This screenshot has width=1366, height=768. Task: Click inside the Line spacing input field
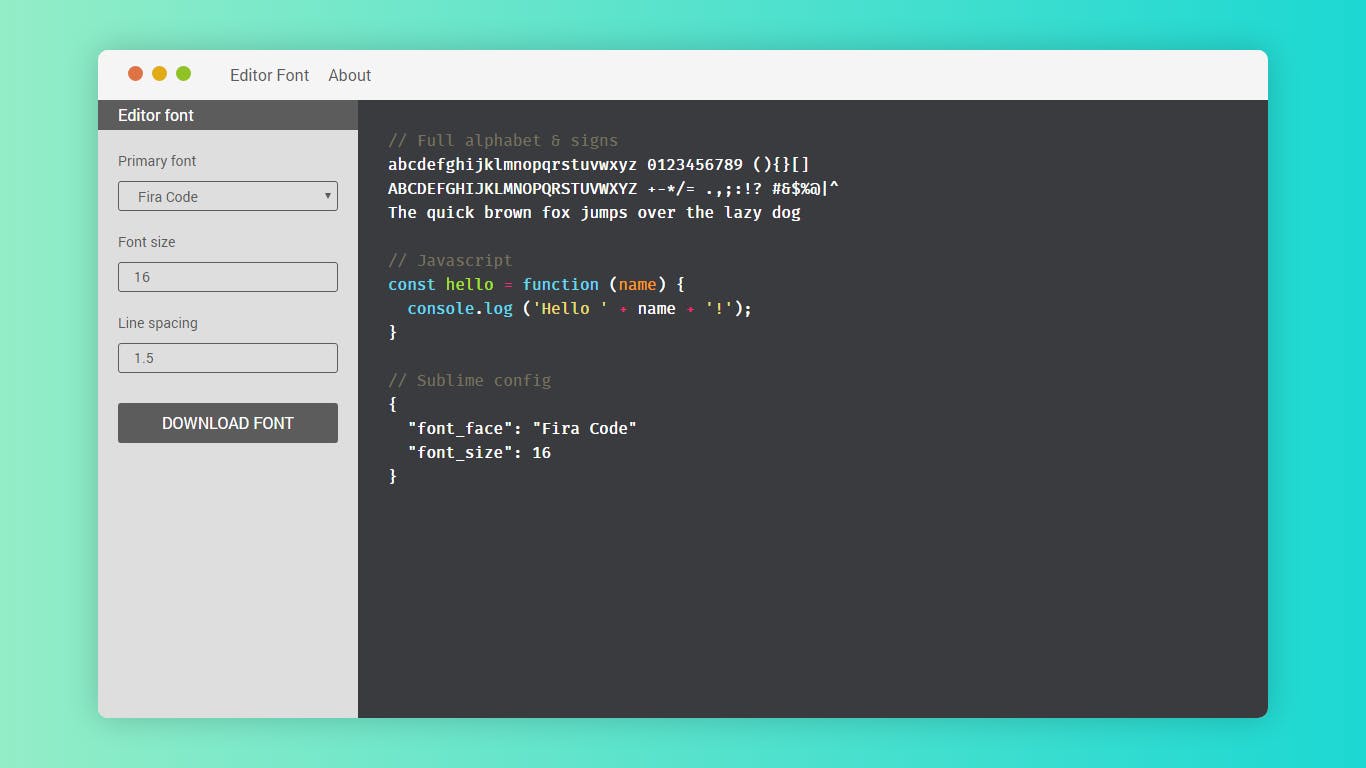click(x=227, y=358)
